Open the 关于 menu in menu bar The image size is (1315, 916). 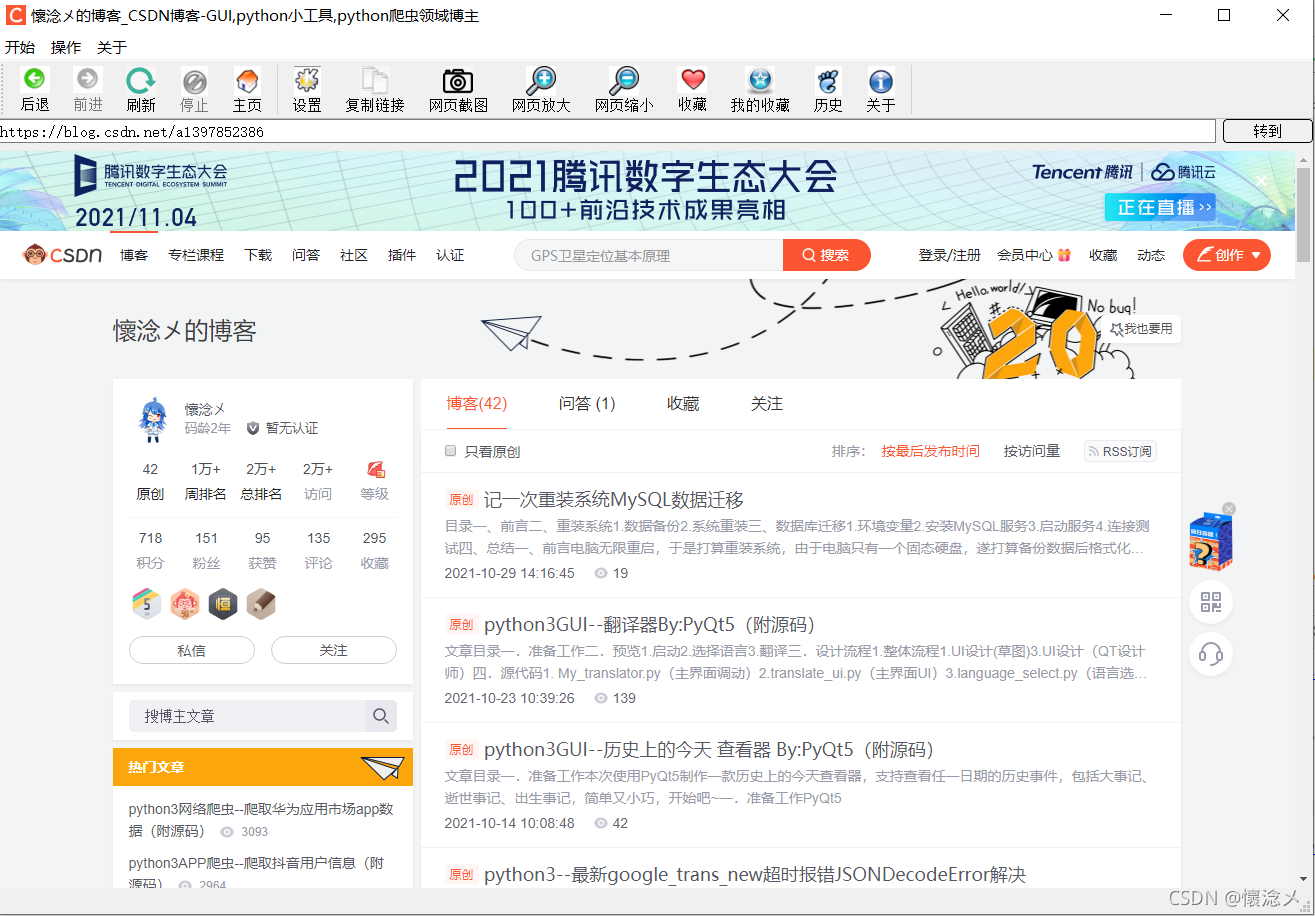tap(112, 47)
